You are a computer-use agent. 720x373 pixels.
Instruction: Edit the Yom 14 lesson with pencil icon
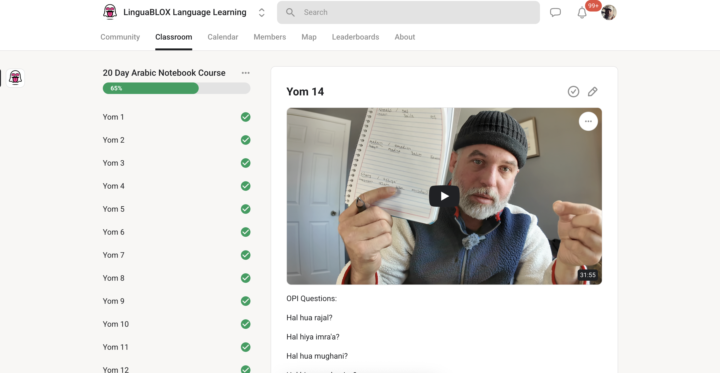[592, 91]
